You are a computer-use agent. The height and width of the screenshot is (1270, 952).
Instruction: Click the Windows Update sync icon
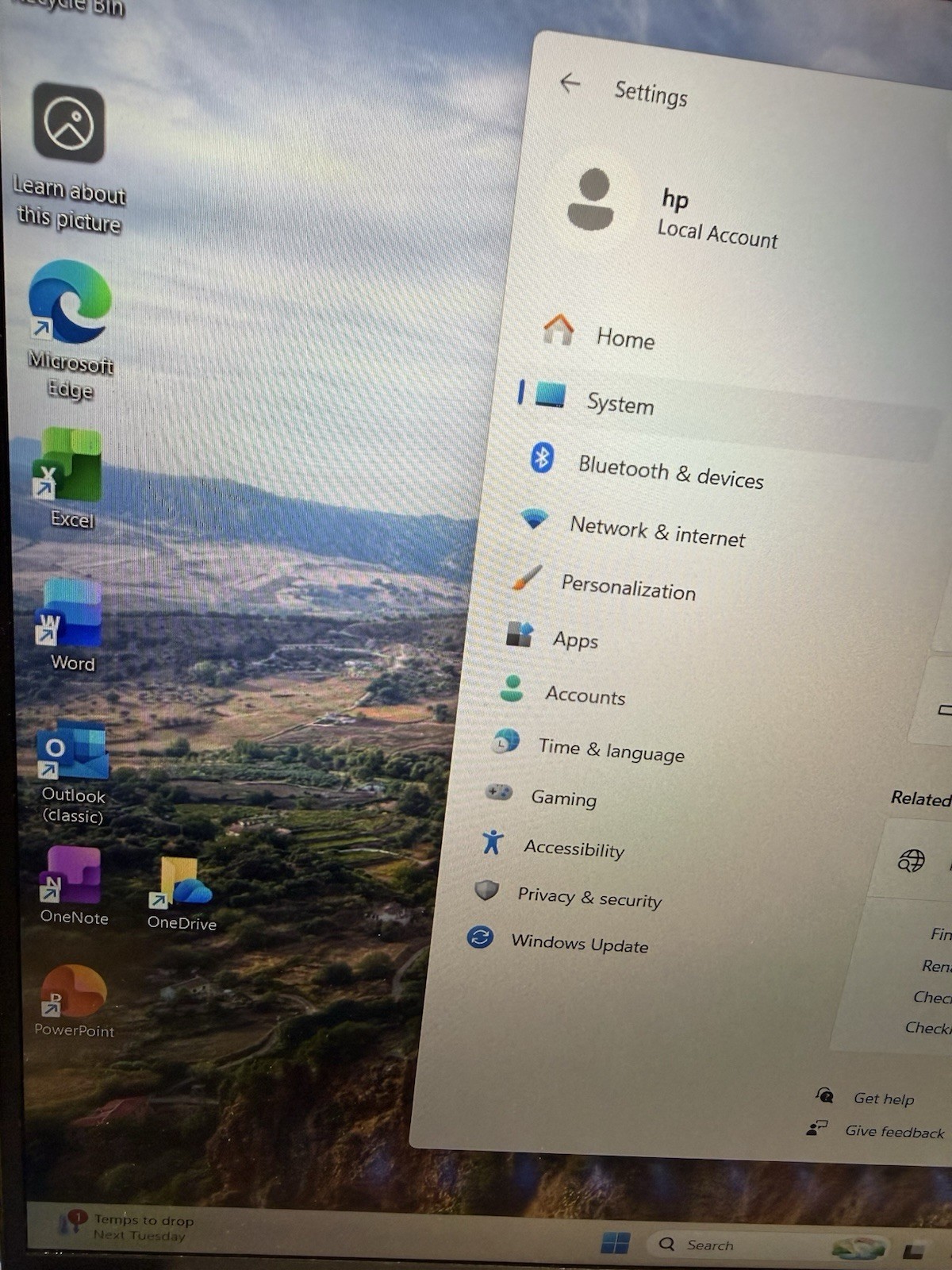[x=480, y=937]
